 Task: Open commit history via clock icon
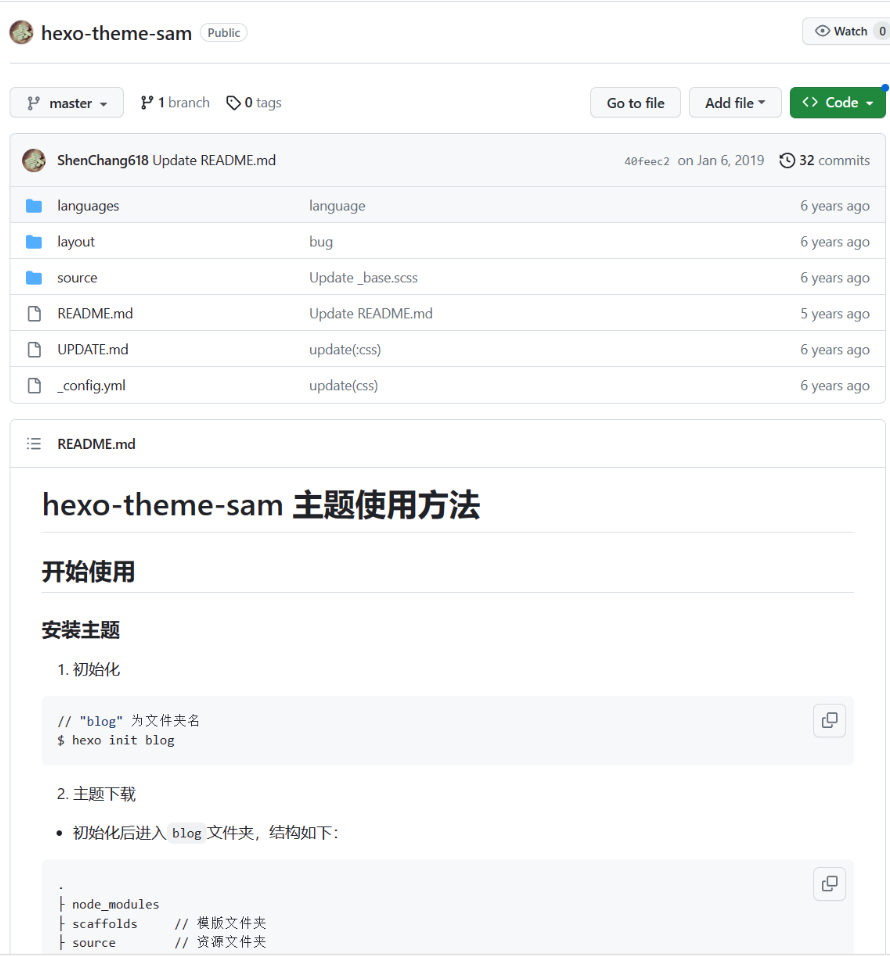click(x=787, y=160)
